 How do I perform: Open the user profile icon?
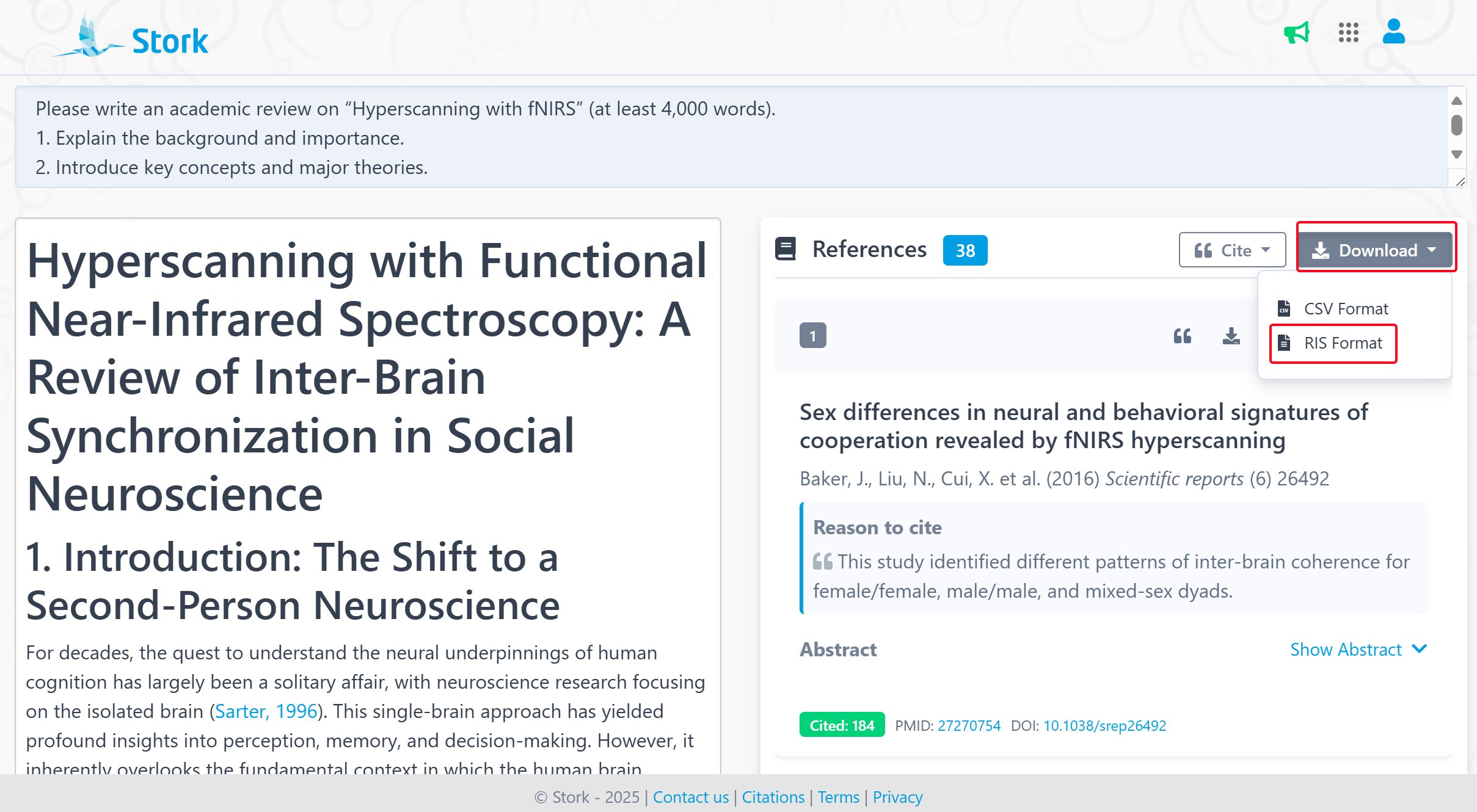[x=1394, y=32]
